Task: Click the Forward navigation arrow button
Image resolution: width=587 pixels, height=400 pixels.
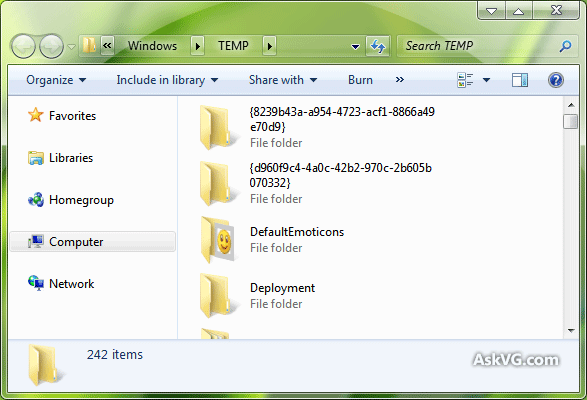Action: (52, 46)
